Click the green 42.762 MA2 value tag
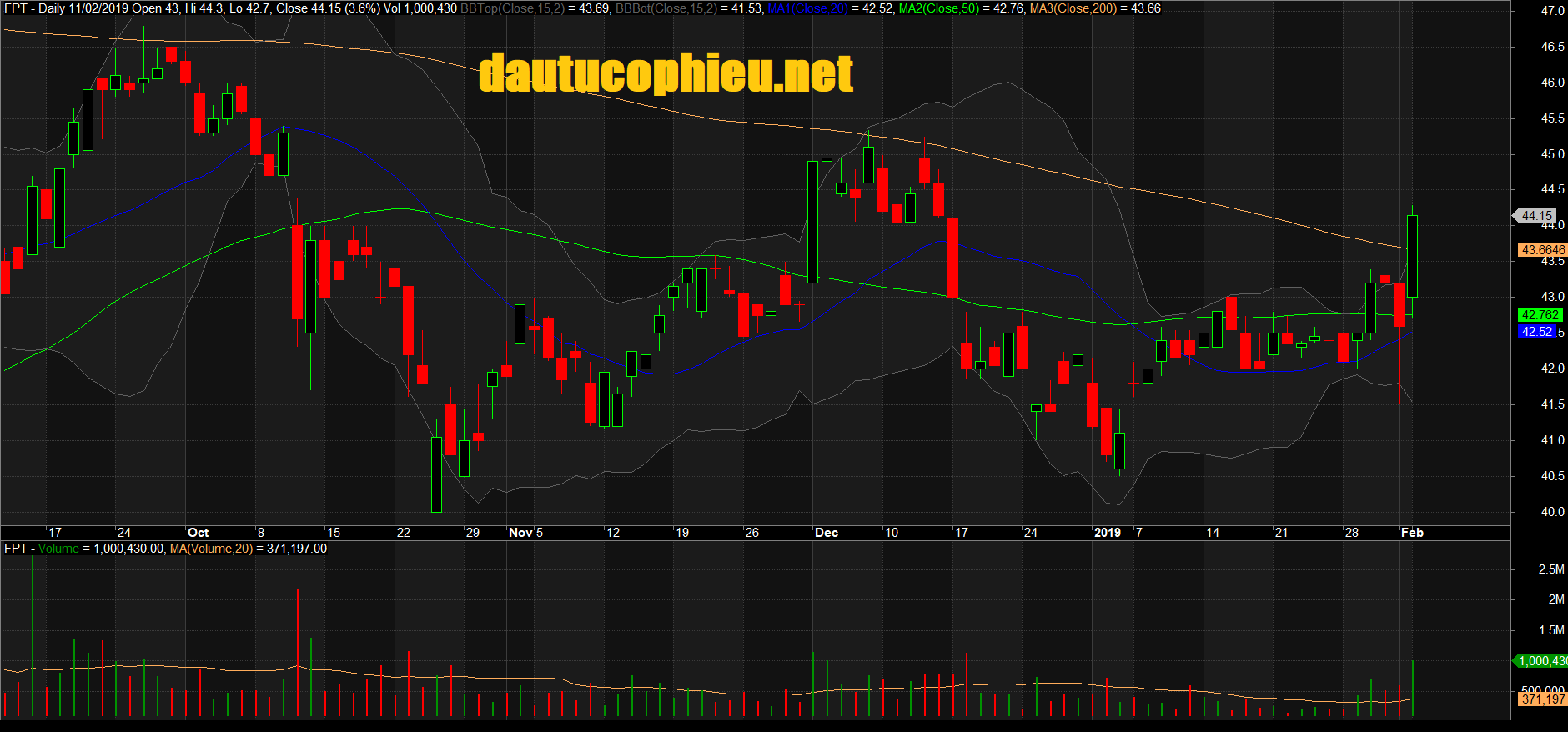1568x732 pixels. [1540, 315]
